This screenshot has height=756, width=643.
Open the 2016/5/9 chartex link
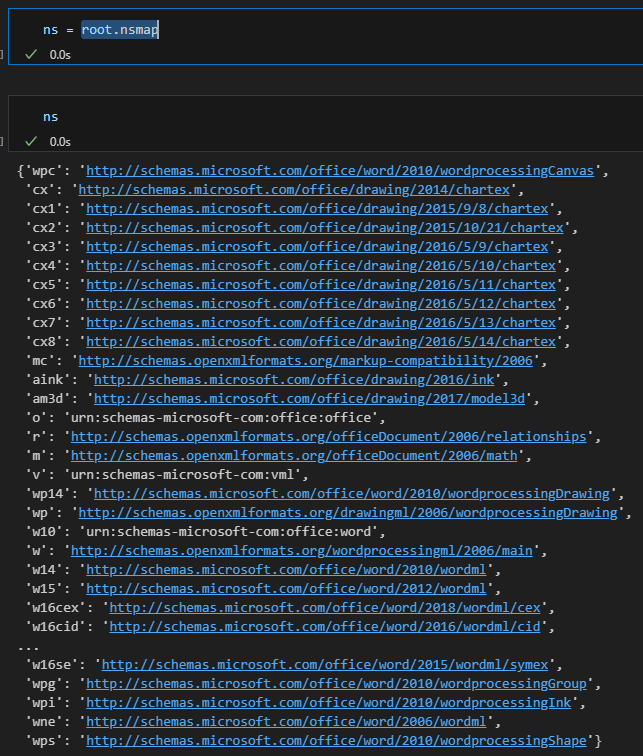[x=317, y=246]
